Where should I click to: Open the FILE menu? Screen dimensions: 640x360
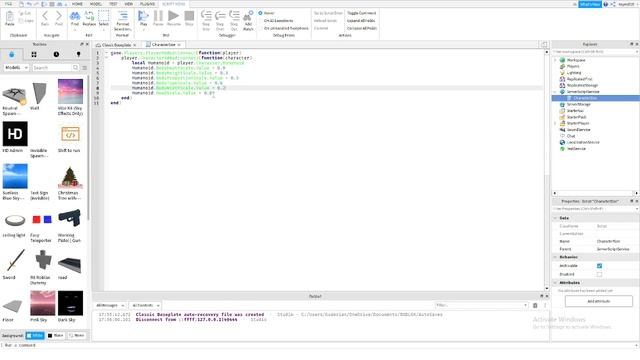pyautogui.click(x=9, y=4)
